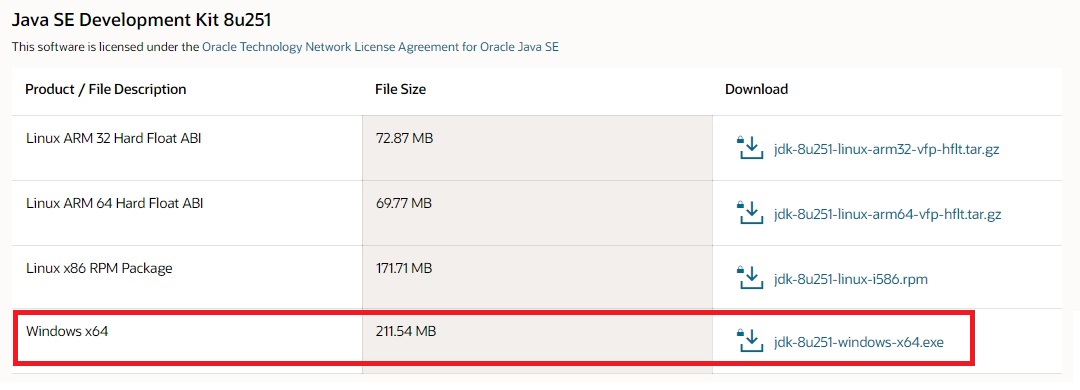The height and width of the screenshot is (390, 1080).
Task: Click download icon for linux-arm64 tar.gz
Action: coord(750,214)
